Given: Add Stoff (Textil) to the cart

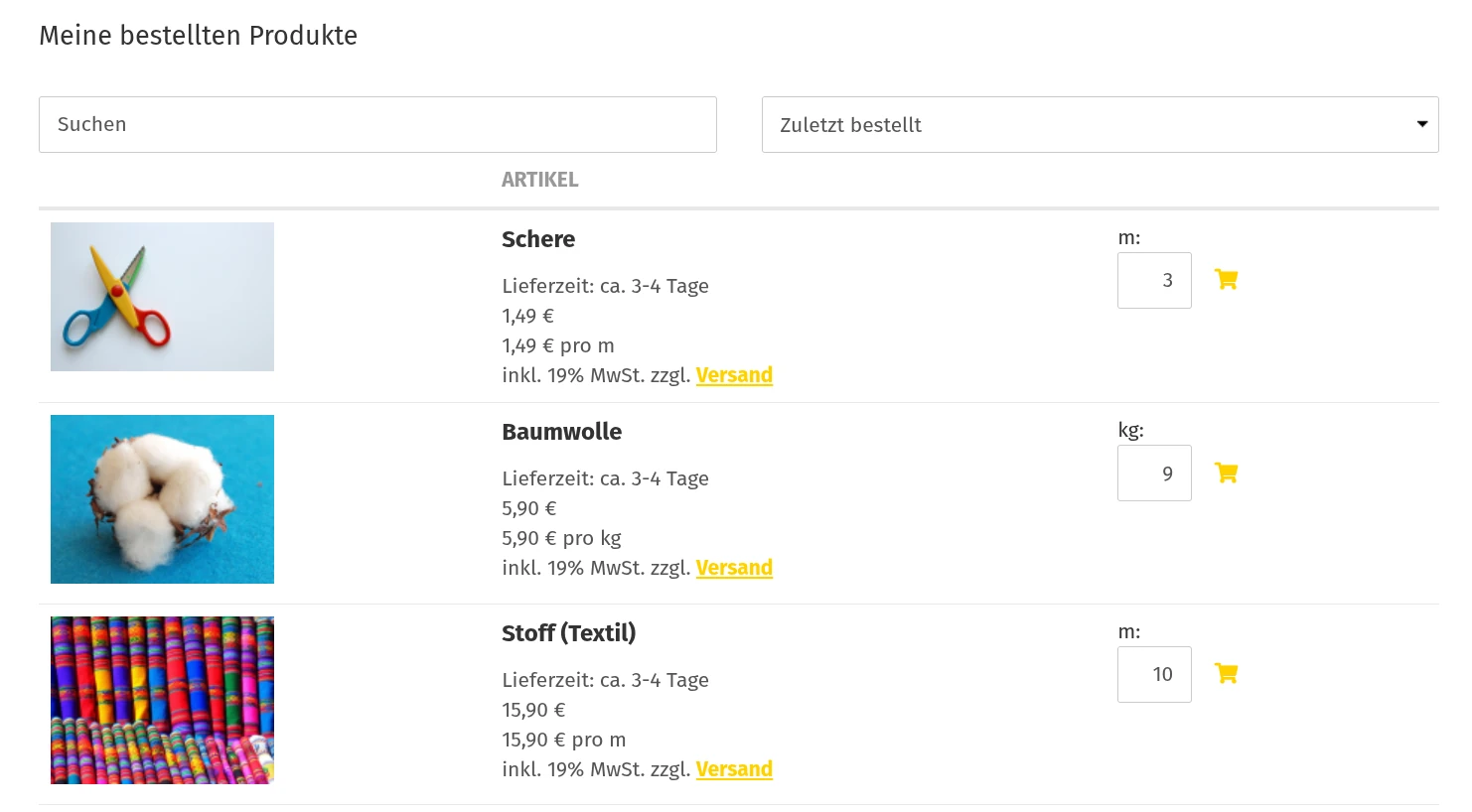Looking at the screenshot, I should (1227, 674).
